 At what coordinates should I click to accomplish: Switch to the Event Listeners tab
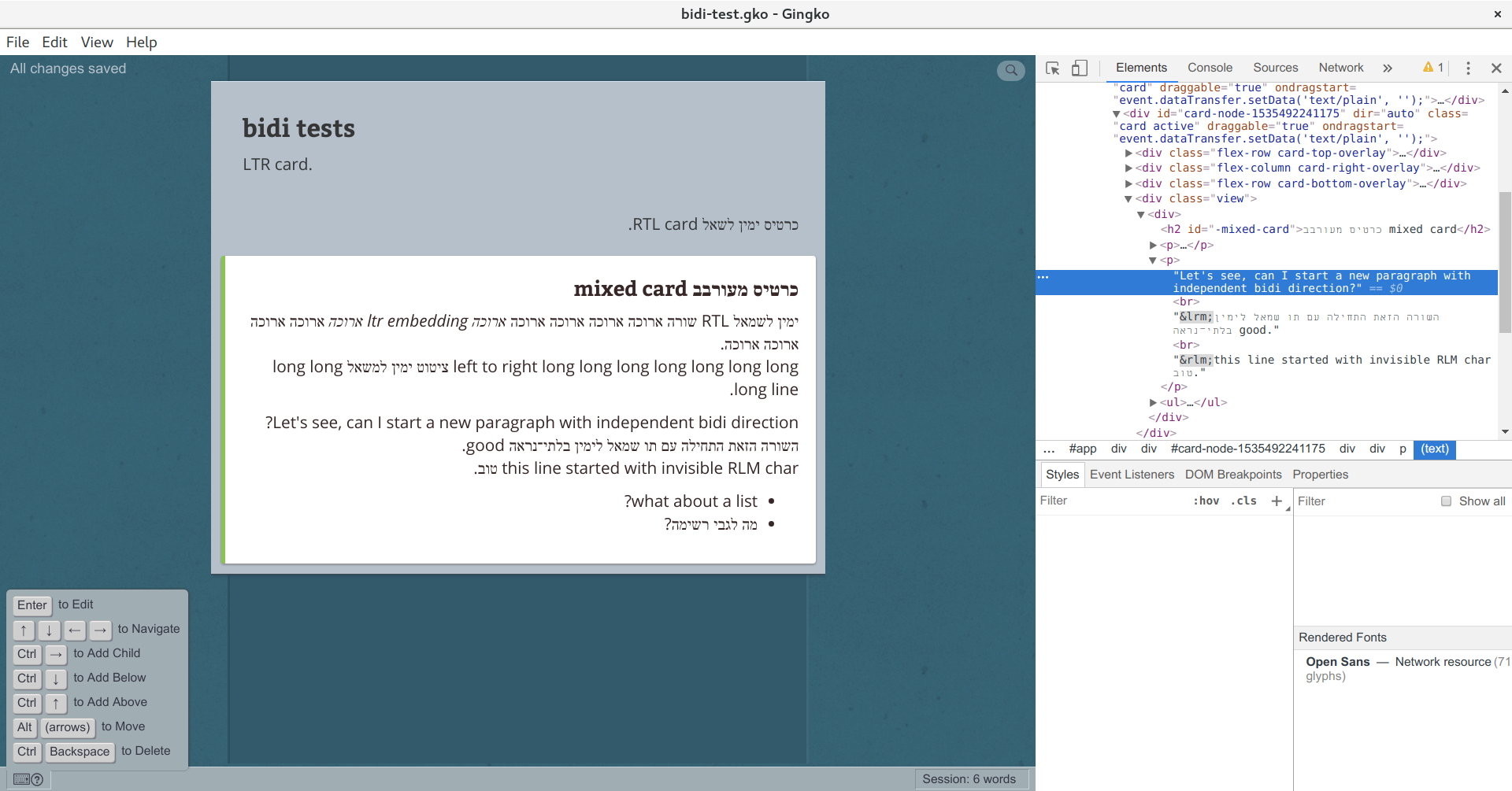[x=1131, y=474]
